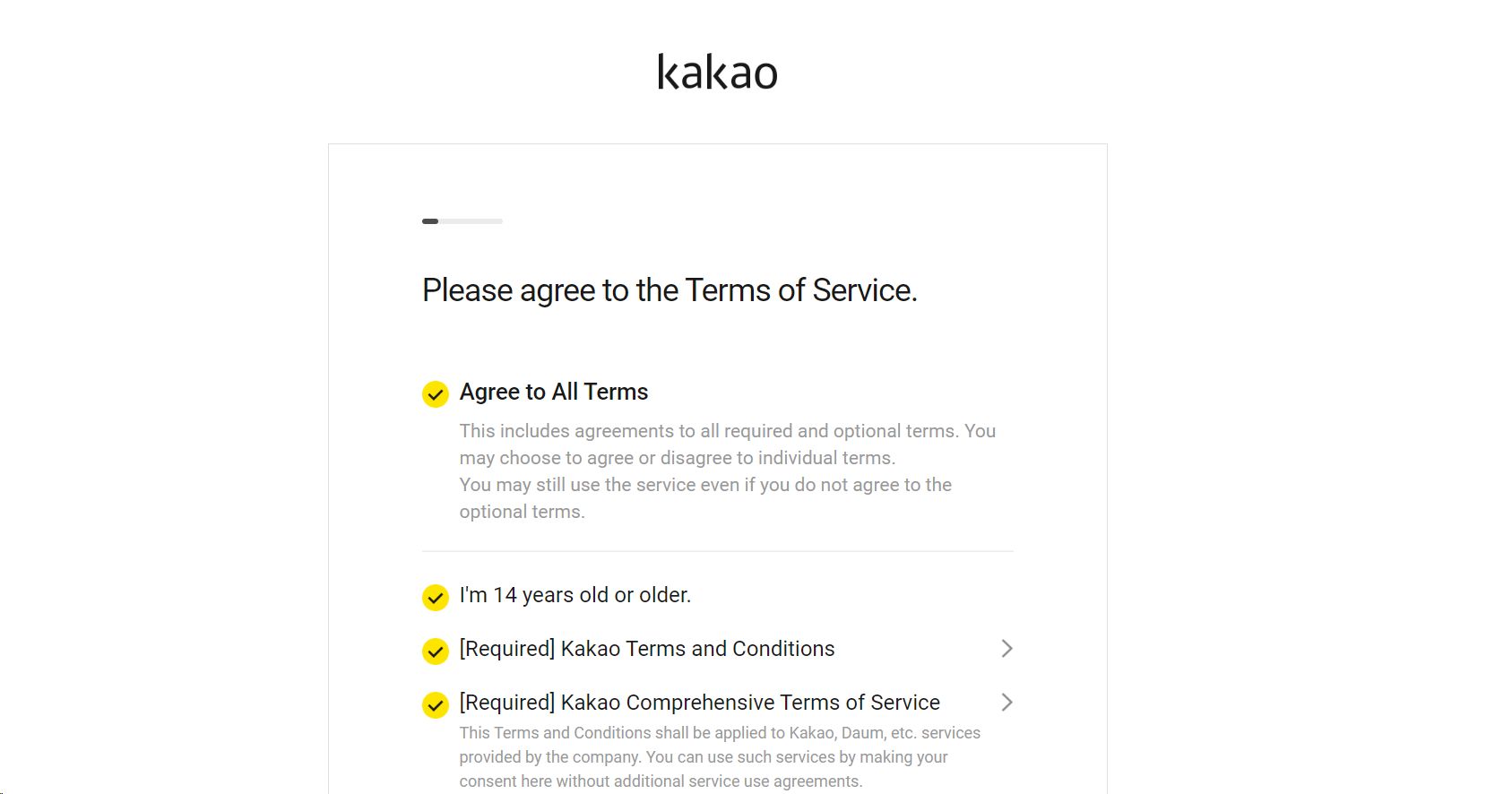Click the "[Required] Kakao Comprehensive Terms of Service" text

click(699, 702)
